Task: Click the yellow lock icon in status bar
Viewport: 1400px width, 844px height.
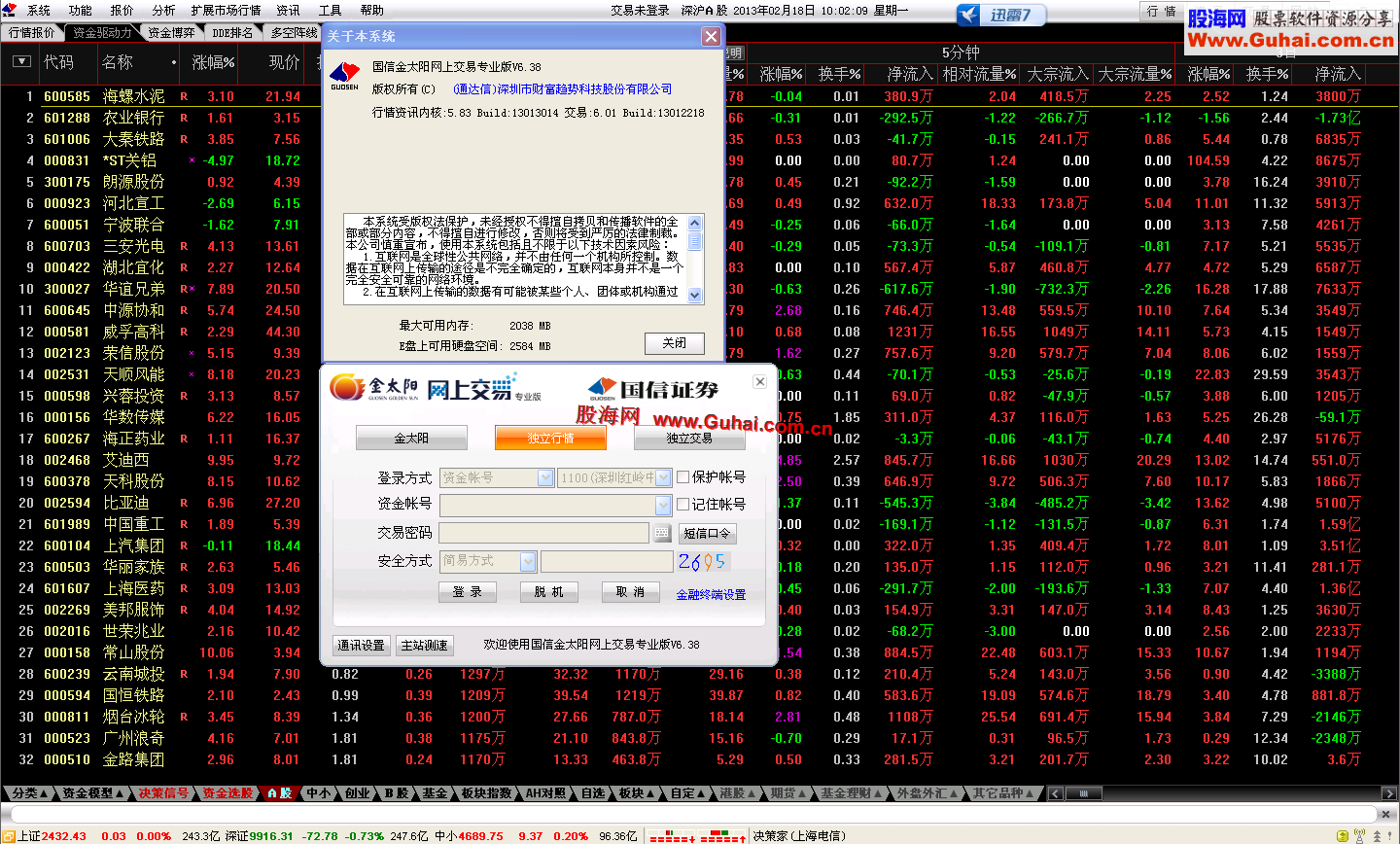Action: pos(1343,836)
